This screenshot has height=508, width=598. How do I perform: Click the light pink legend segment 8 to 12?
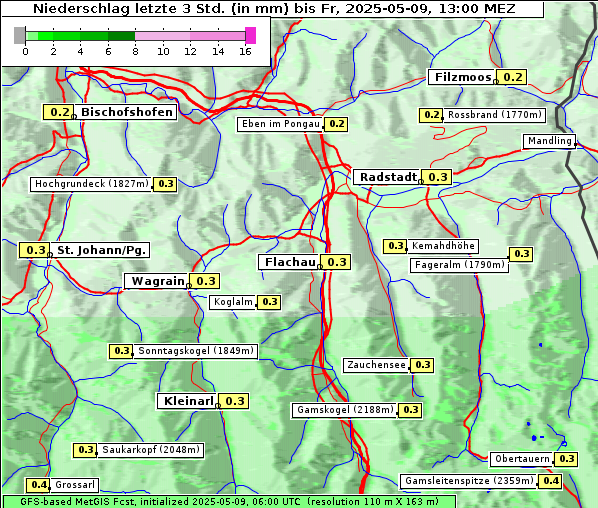pos(162,36)
